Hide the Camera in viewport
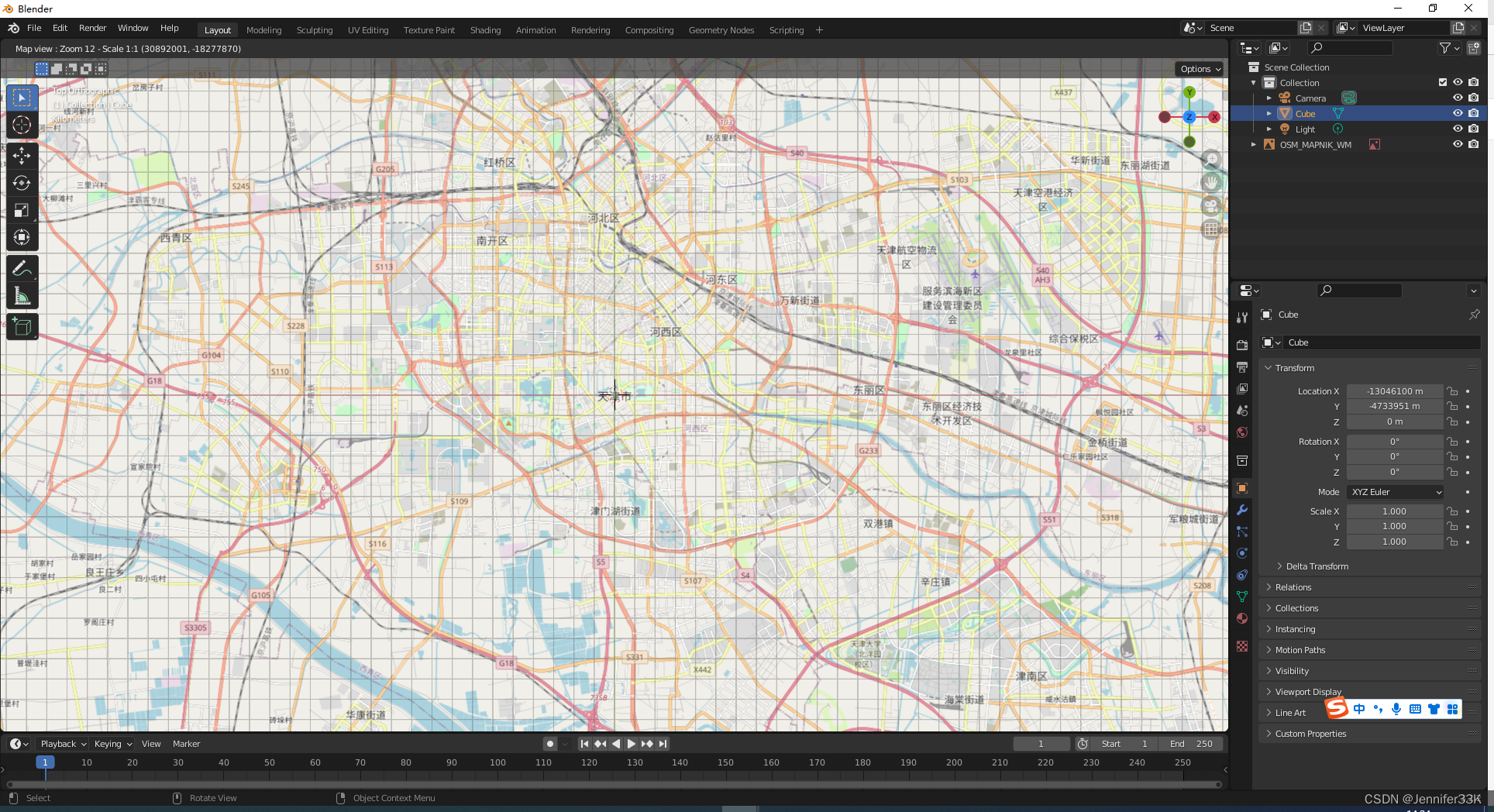The image size is (1494, 812). (x=1458, y=98)
